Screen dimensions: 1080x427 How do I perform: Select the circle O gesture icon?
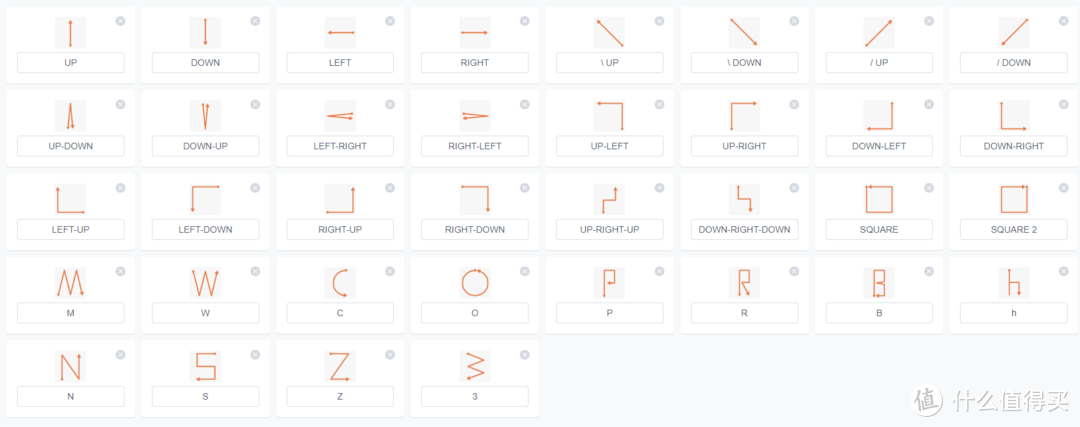(x=475, y=283)
